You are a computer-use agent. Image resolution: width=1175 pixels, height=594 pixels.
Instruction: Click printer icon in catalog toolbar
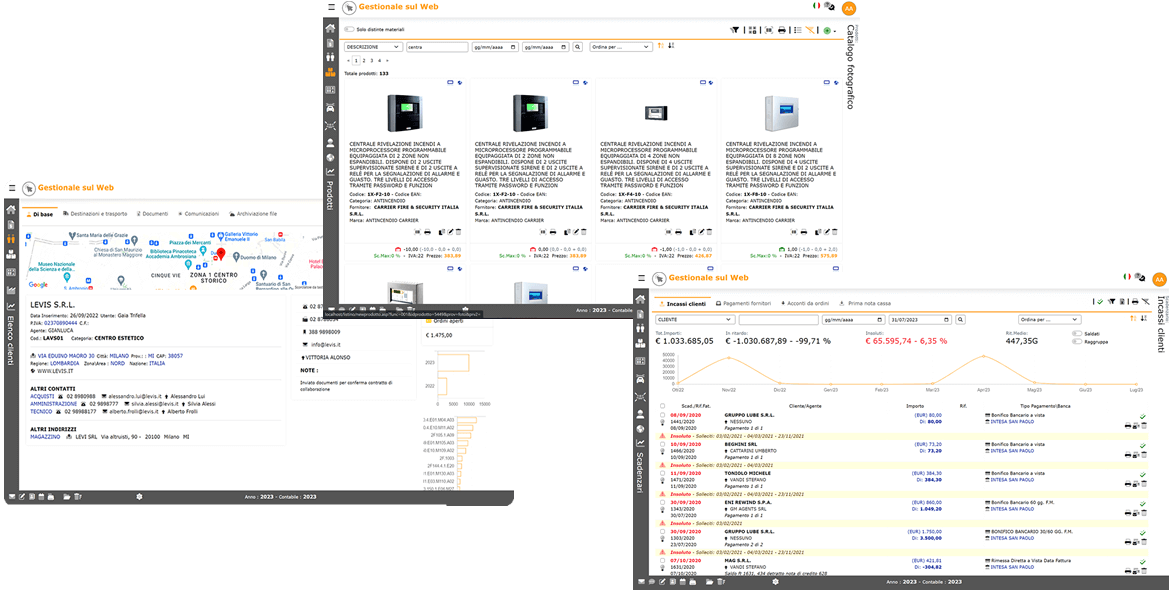(x=782, y=31)
